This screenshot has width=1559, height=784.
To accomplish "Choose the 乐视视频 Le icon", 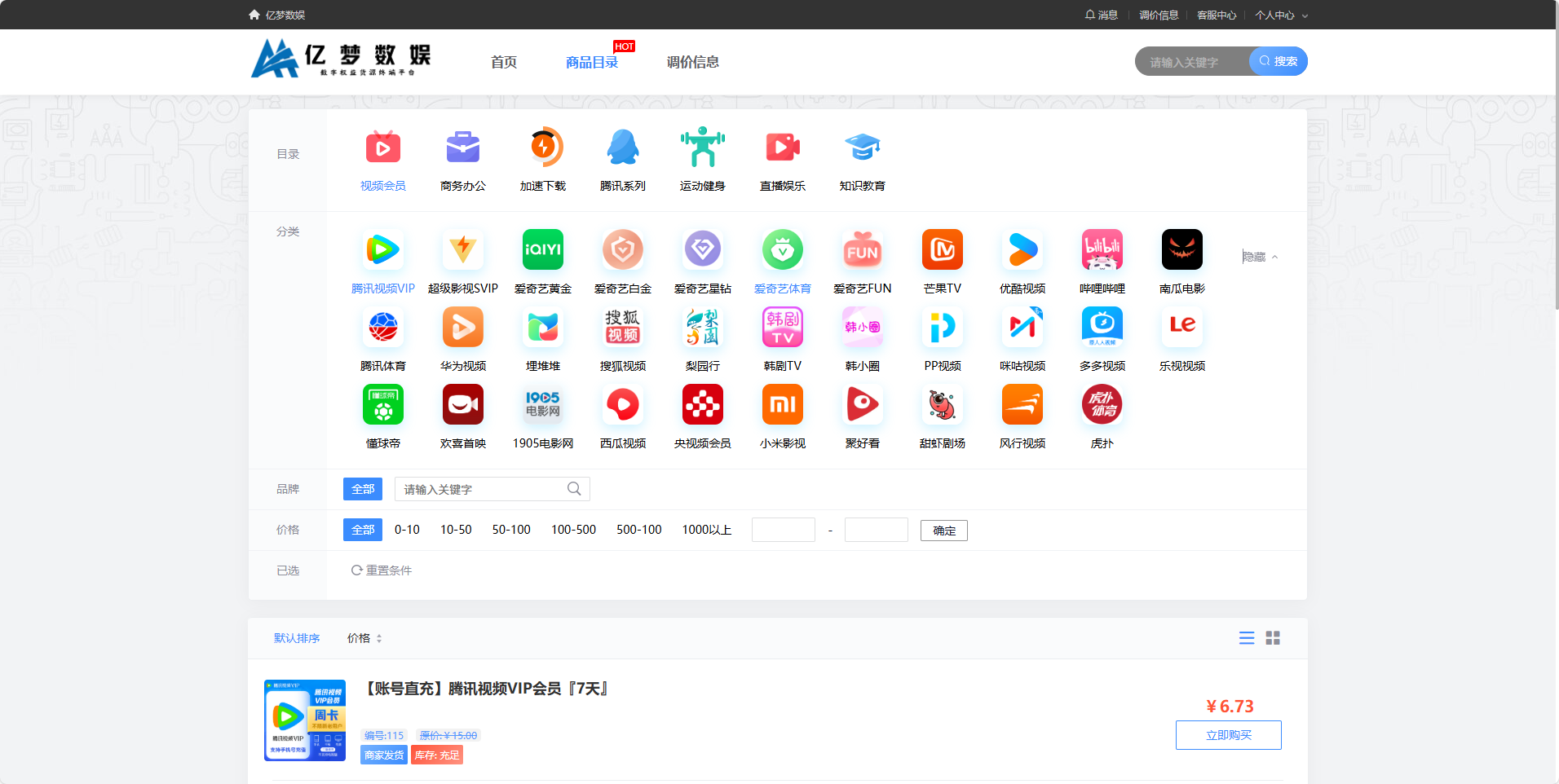I will click(1182, 328).
